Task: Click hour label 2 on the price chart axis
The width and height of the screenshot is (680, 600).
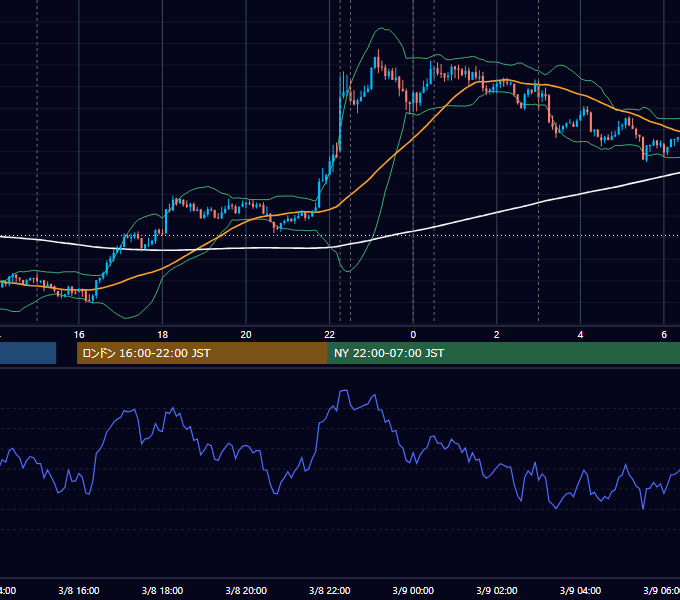Action: [x=497, y=334]
